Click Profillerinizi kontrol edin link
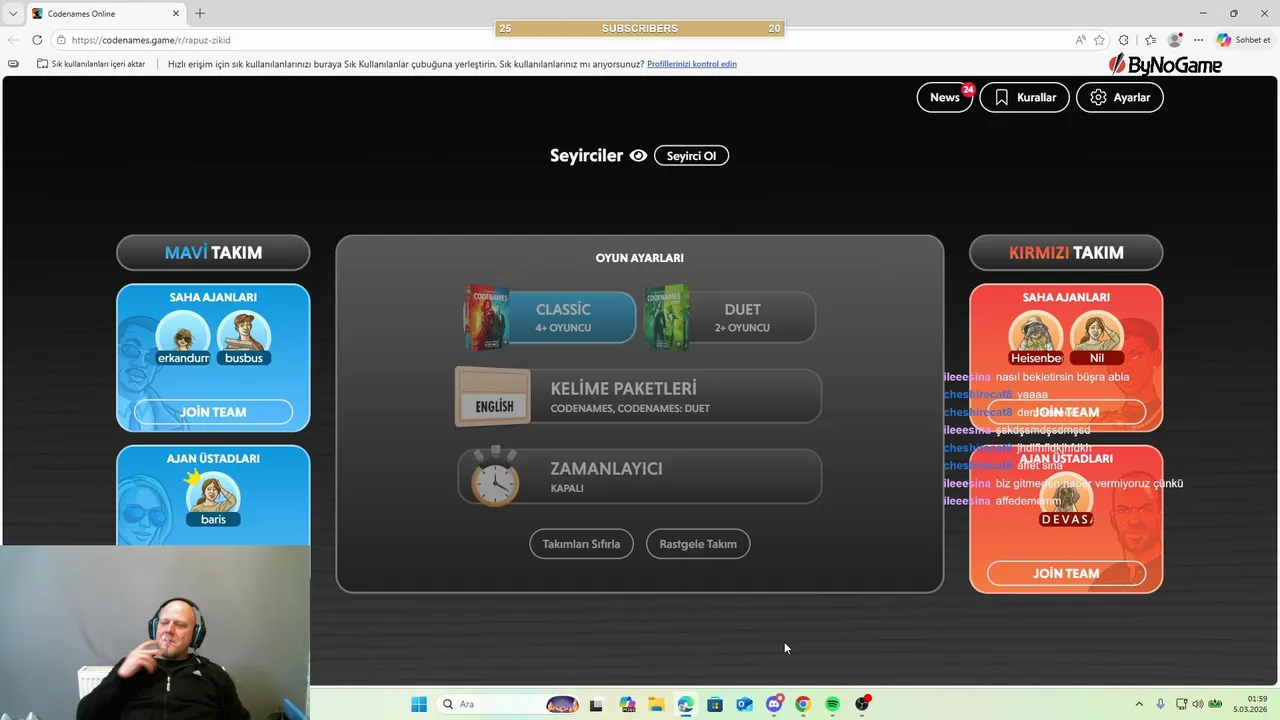Viewport: 1280px width, 720px height. pos(692,64)
